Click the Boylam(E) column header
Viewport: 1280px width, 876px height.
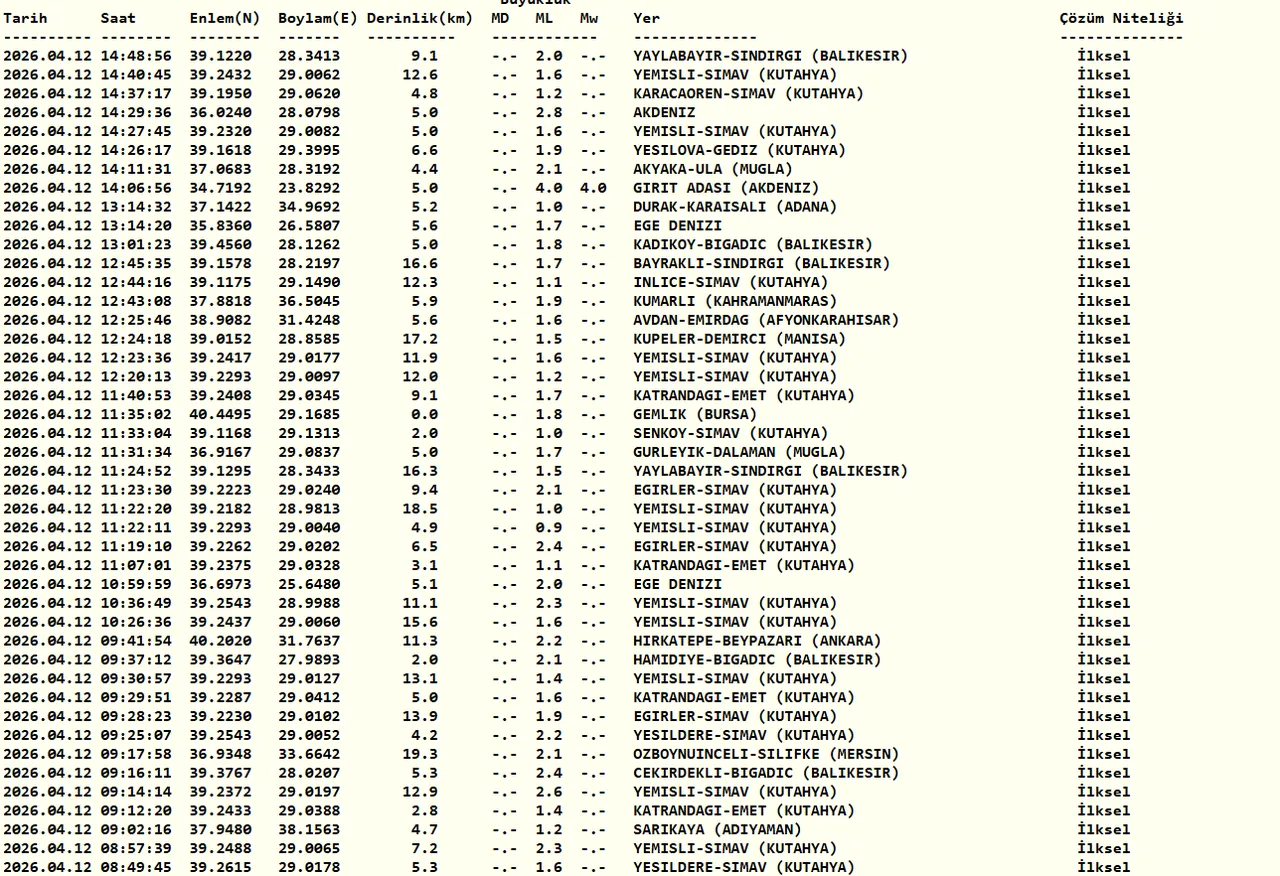318,18
